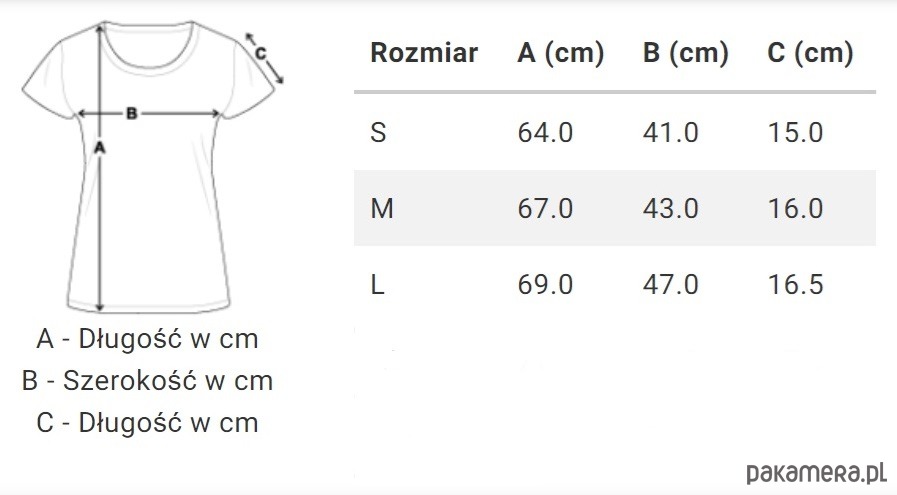
Task: Click the 'A - Długość w cm' legend
Action: [x=147, y=339]
